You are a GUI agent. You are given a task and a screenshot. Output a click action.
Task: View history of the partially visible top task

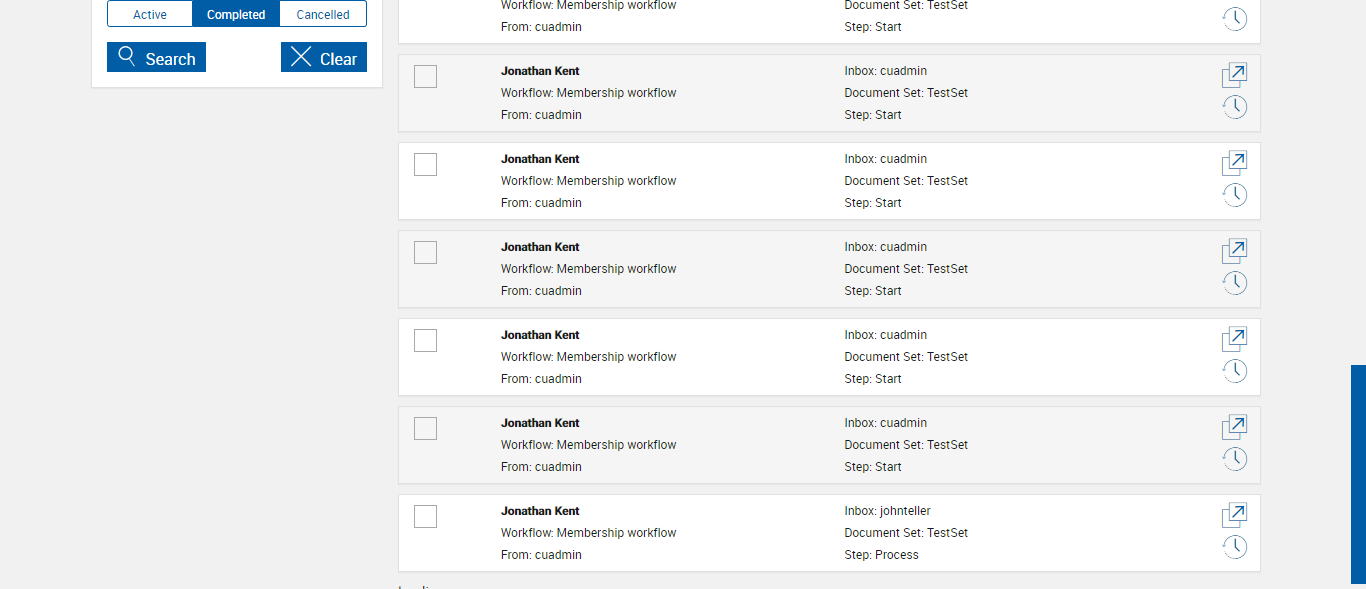pos(1235,19)
